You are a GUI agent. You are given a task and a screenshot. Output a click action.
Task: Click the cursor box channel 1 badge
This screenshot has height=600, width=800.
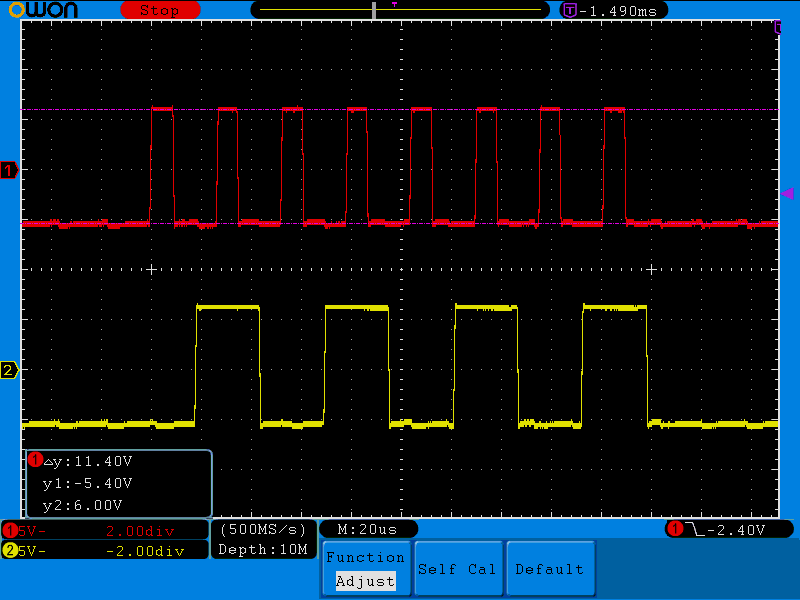point(35,460)
